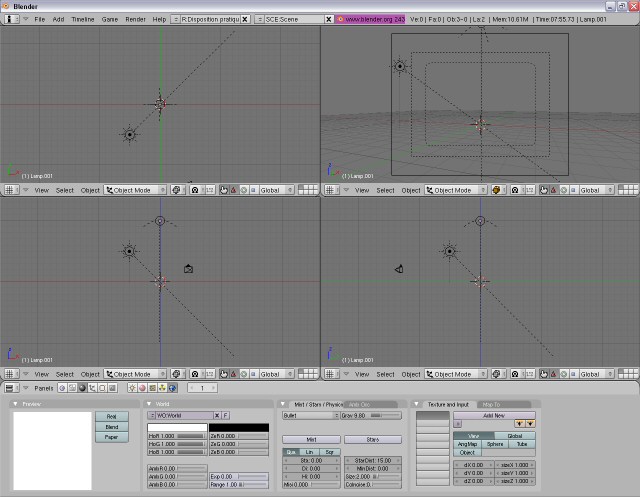Click the 3D manipulator hand icon in top-left viewport

[225, 190]
